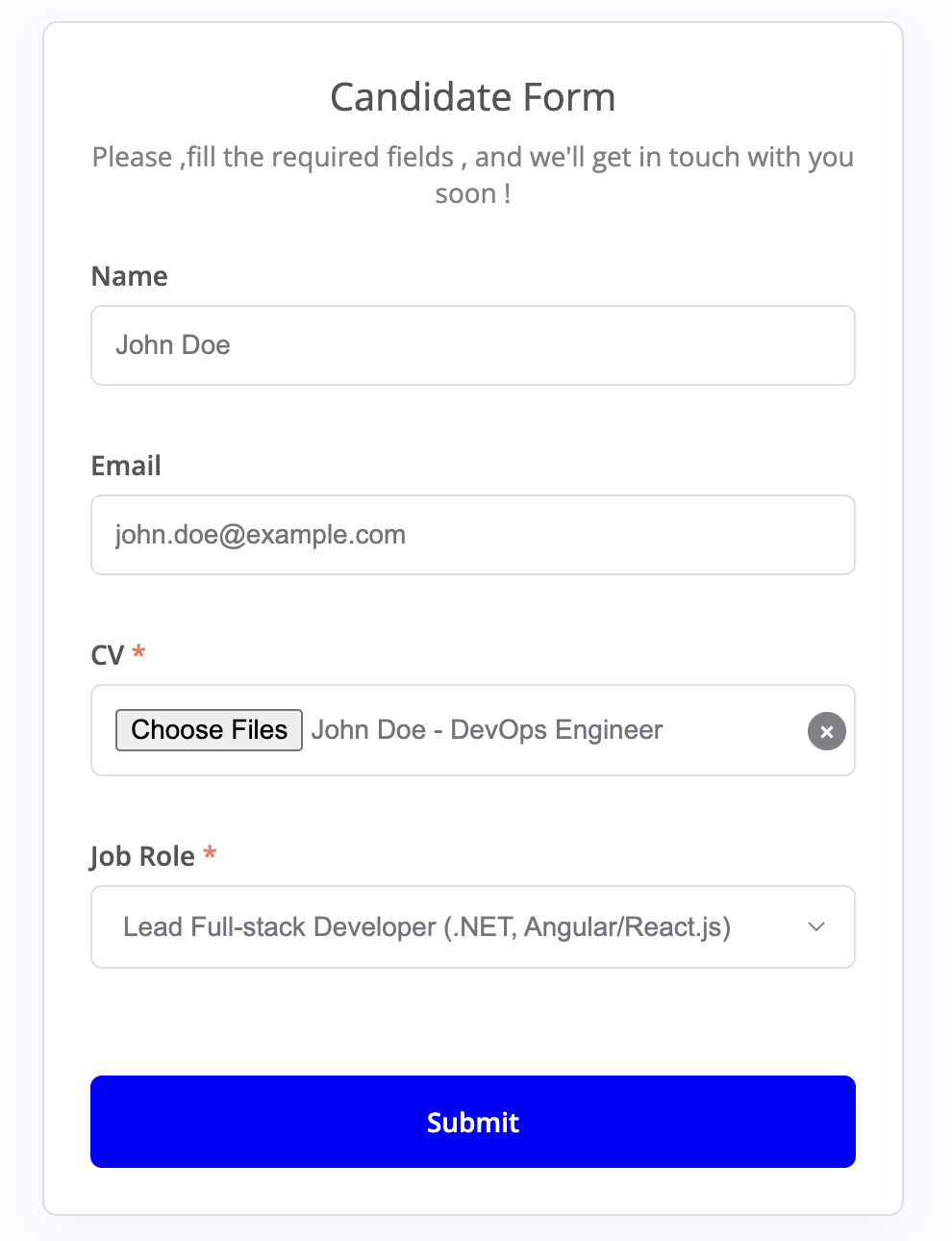The width and height of the screenshot is (952, 1241).
Task: Click the Name field label
Action: pyautogui.click(x=129, y=277)
